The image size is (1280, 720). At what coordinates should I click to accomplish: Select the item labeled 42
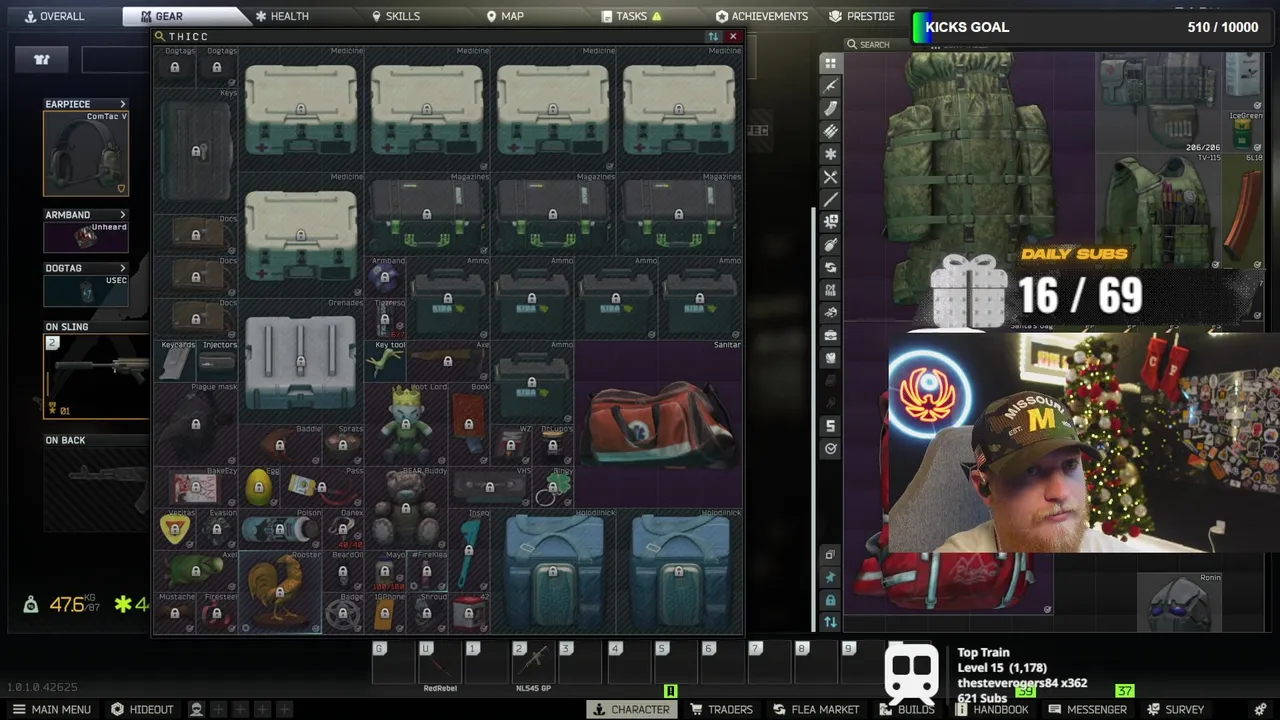pyautogui.click(x=469, y=613)
